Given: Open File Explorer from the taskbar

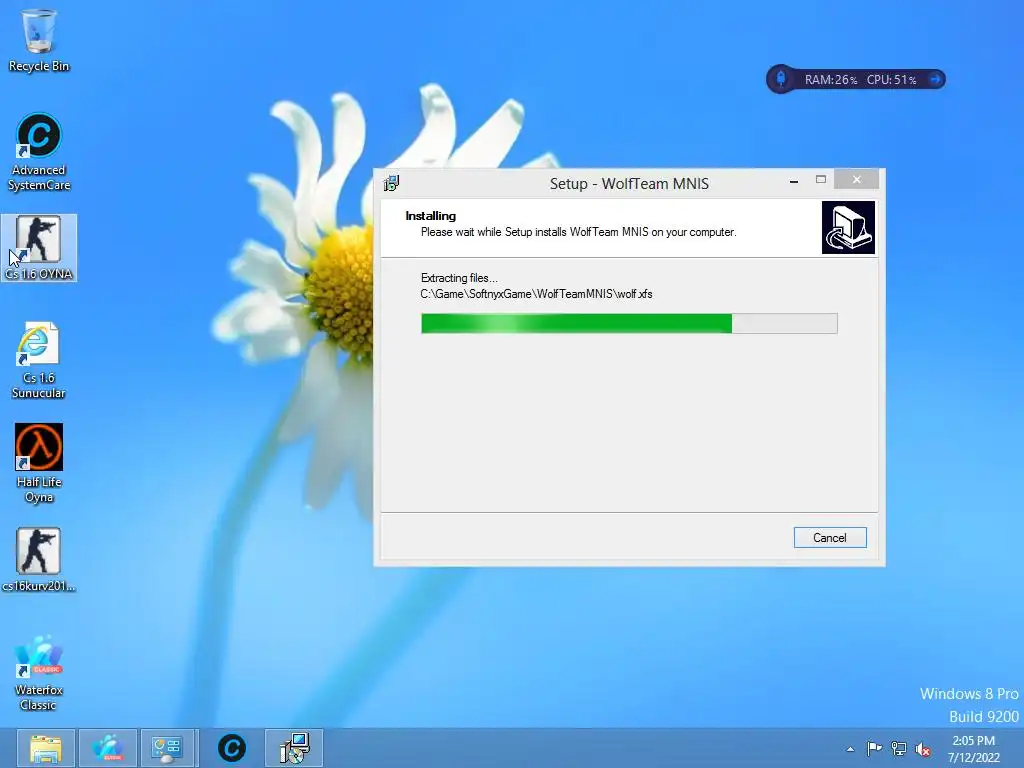Looking at the screenshot, I should coord(46,748).
